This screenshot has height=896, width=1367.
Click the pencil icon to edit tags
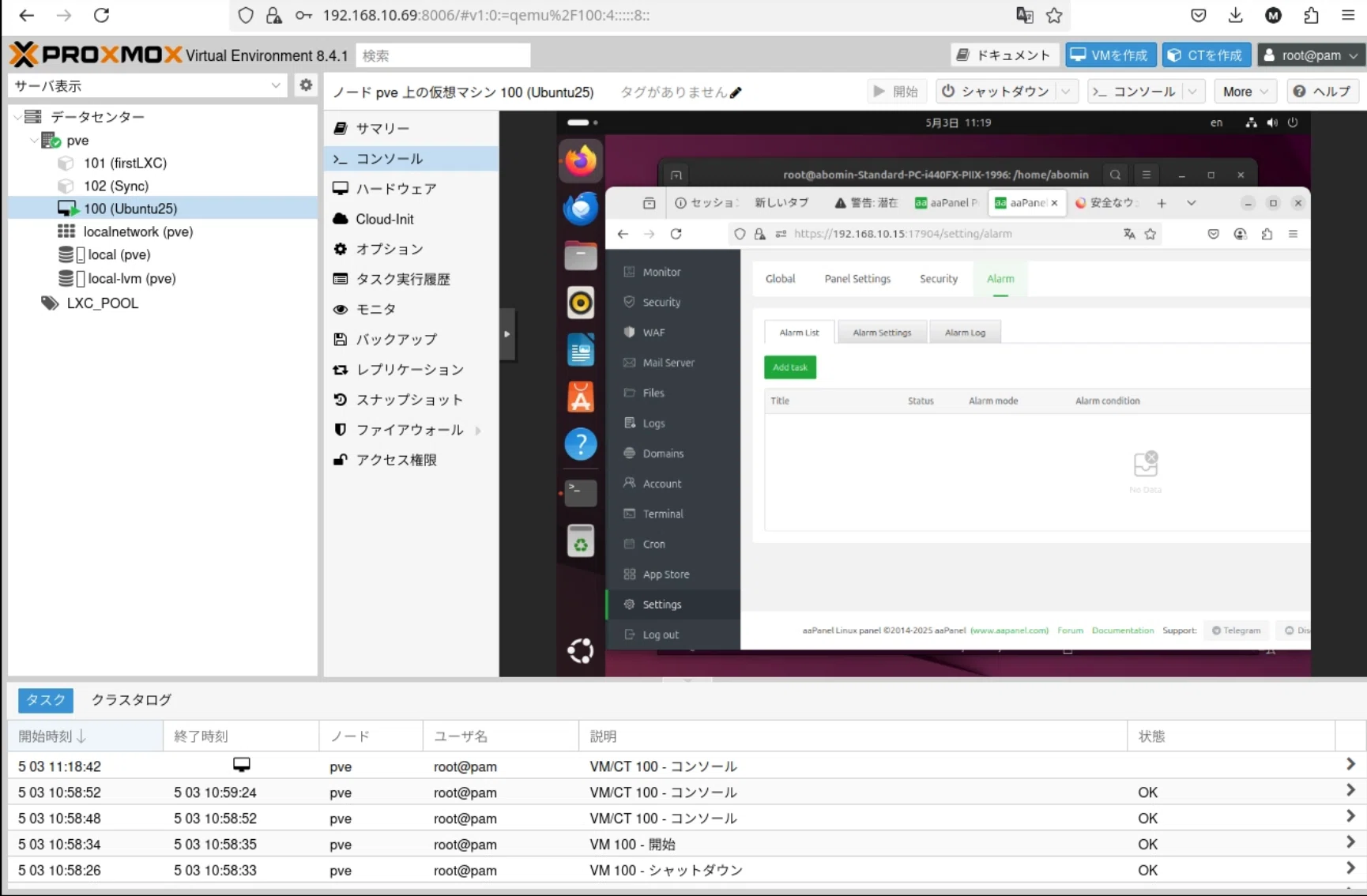click(x=736, y=92)
